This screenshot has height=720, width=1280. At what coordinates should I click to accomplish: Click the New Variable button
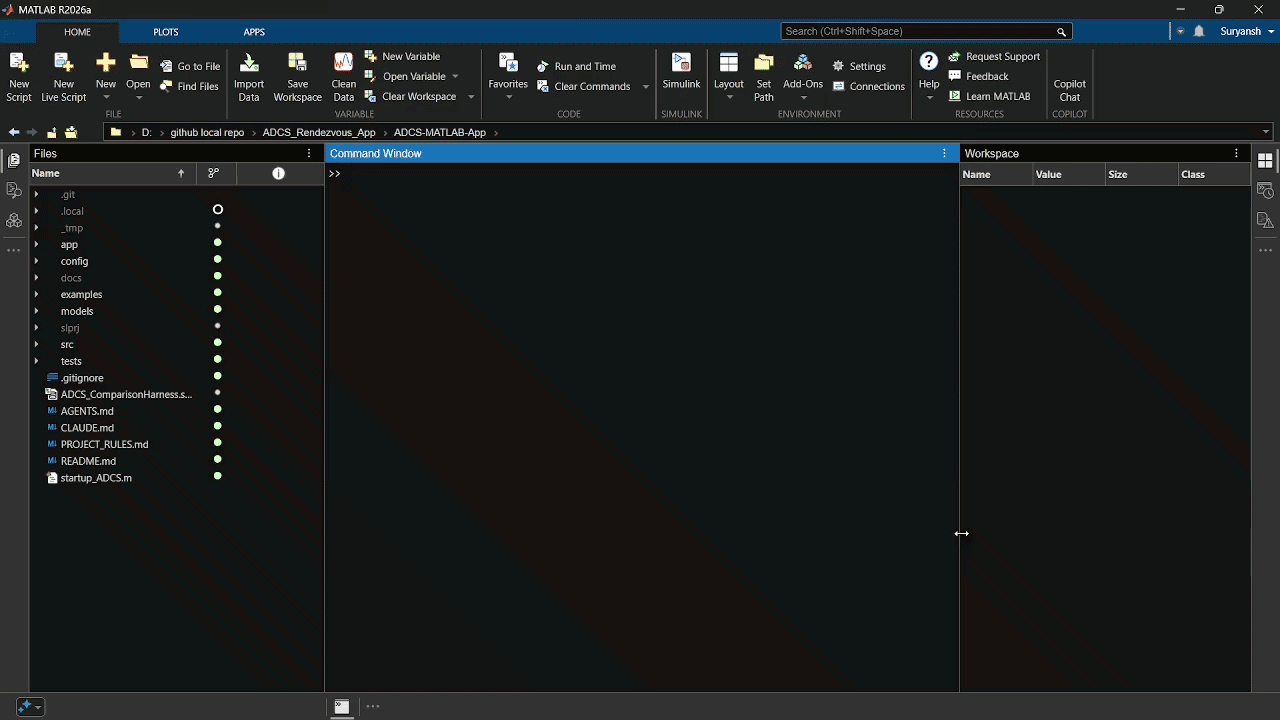pos(402,56)
